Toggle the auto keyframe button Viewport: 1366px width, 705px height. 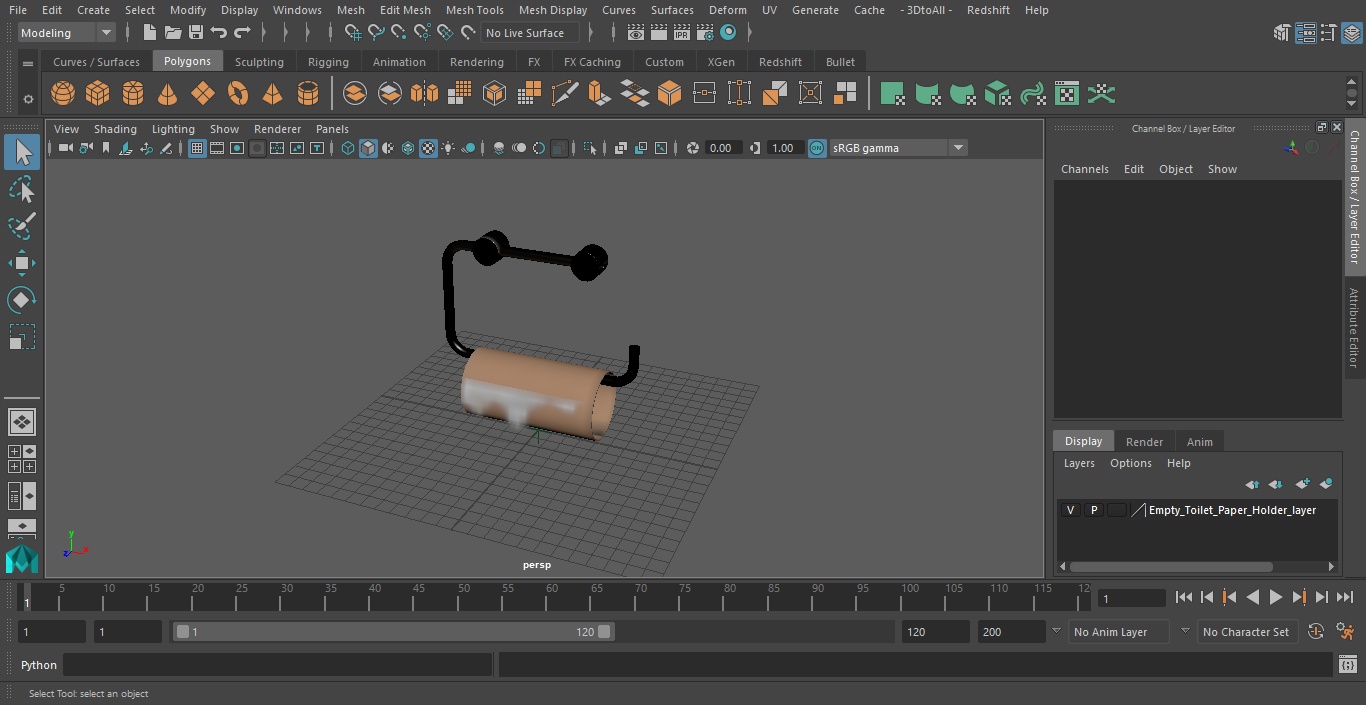(x=1316, y=632)
